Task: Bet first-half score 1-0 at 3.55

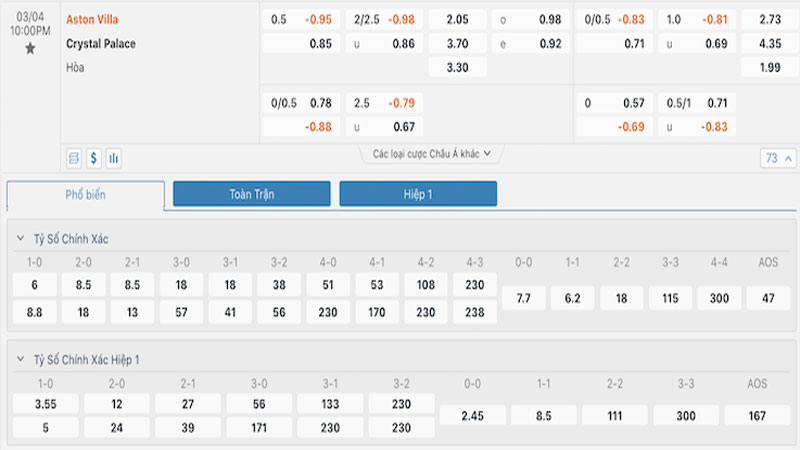Action: (x=45, y=404)
